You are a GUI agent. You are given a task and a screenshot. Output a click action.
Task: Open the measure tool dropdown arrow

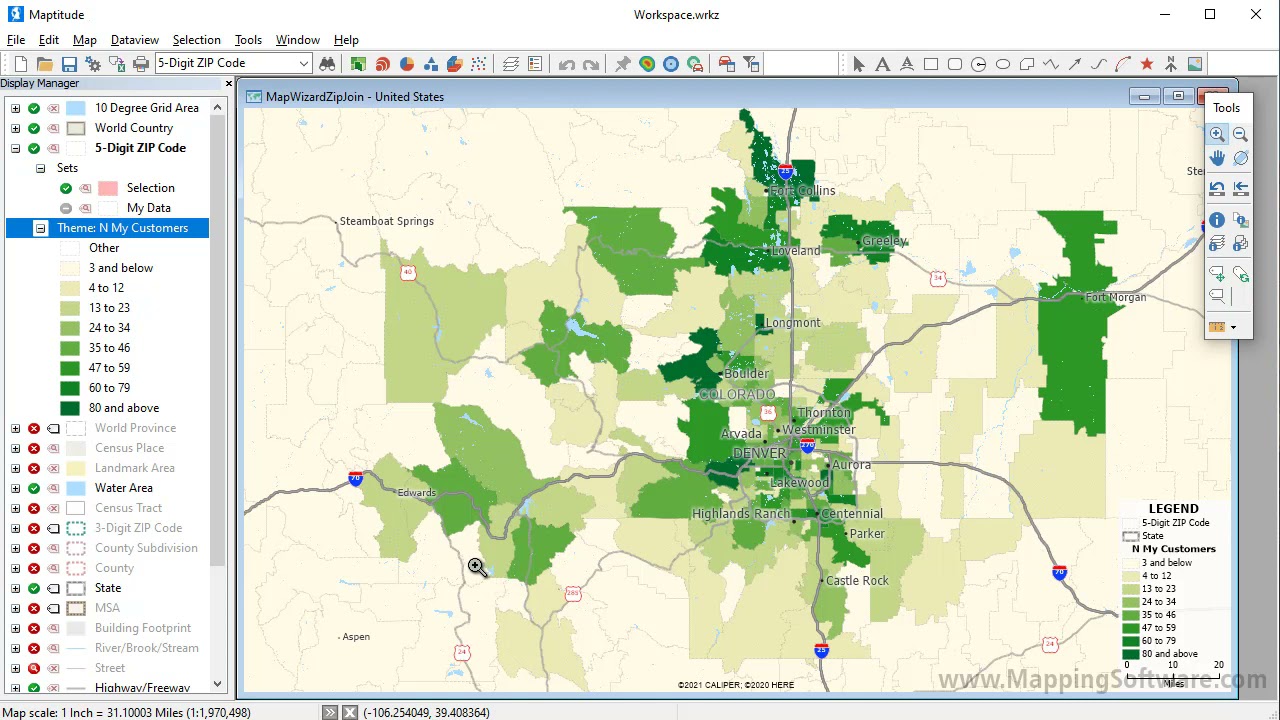pos(1233,327)
